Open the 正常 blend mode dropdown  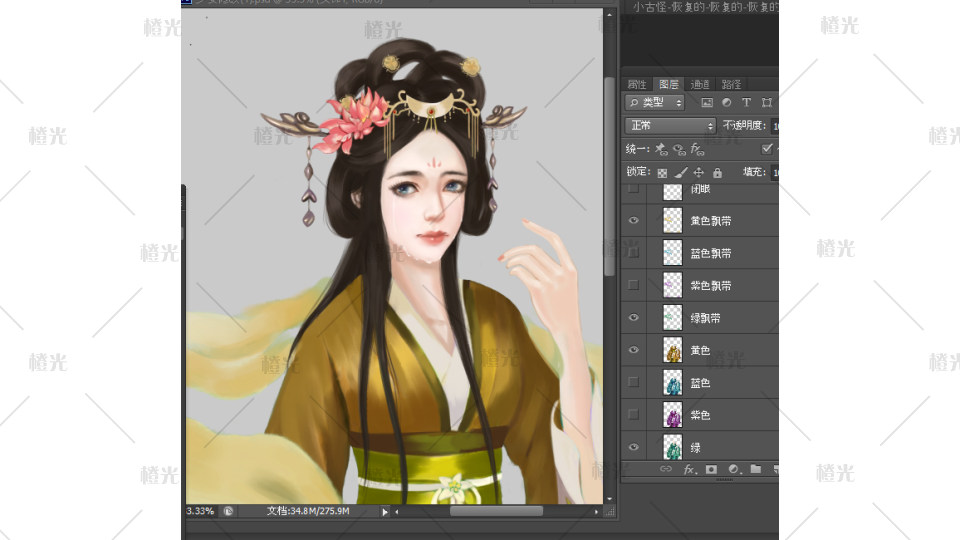pyautogui.click(x=670, y=126)
